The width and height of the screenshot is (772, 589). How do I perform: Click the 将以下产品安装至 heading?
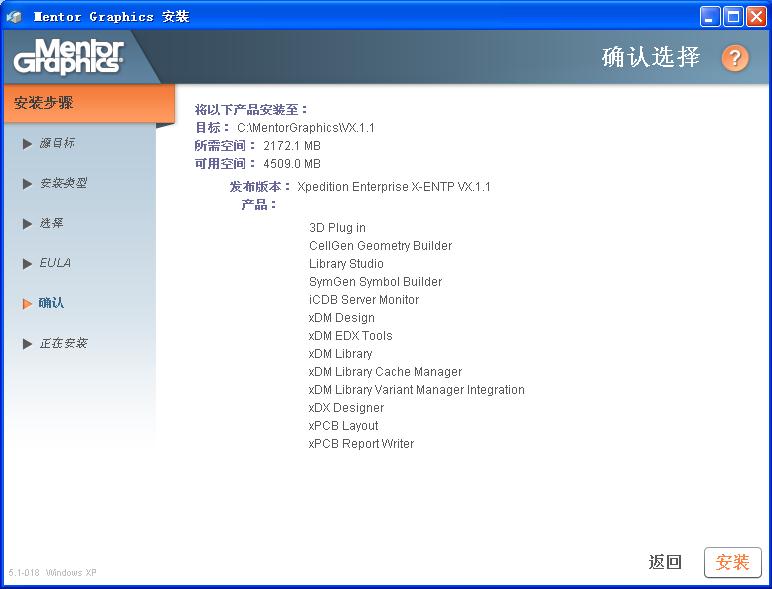click(251, 109)
